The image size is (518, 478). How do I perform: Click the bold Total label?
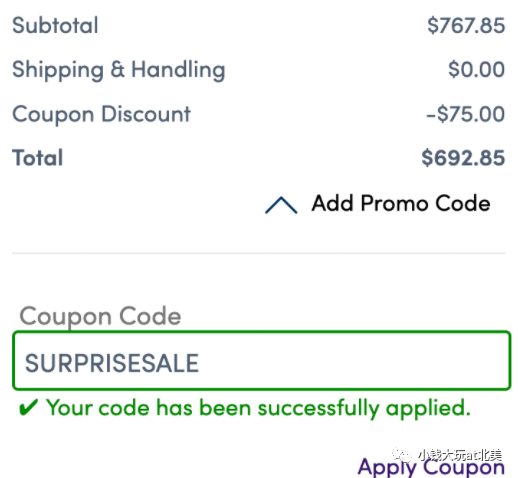pos(37,158)
